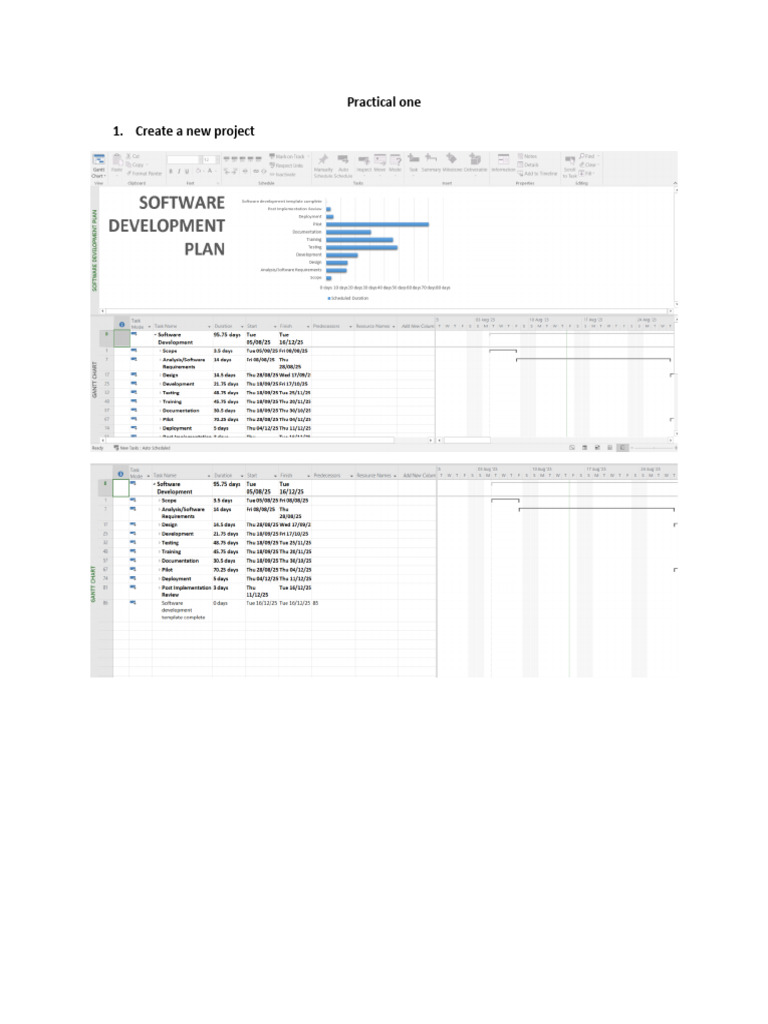Toggle Bold in the Font group
Viewport: 768px width, 1024px height.
tap(171, 171)
